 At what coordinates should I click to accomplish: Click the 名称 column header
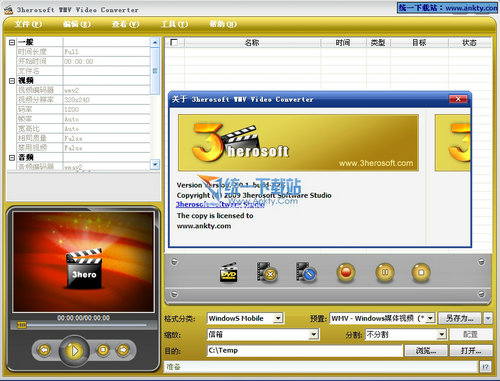click(x=252, y=43)
